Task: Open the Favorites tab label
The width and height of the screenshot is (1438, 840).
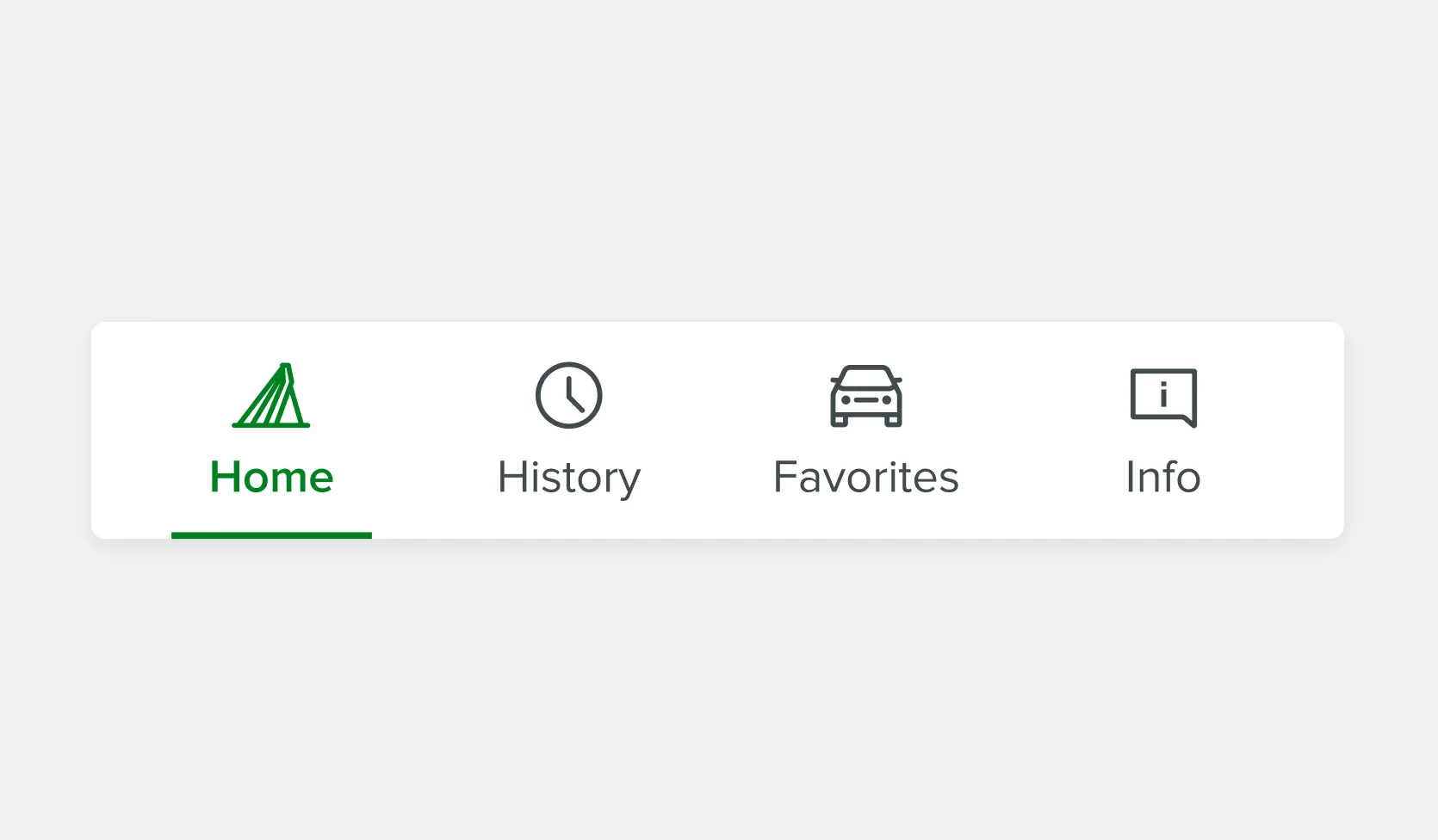Action: click(865, 477)
